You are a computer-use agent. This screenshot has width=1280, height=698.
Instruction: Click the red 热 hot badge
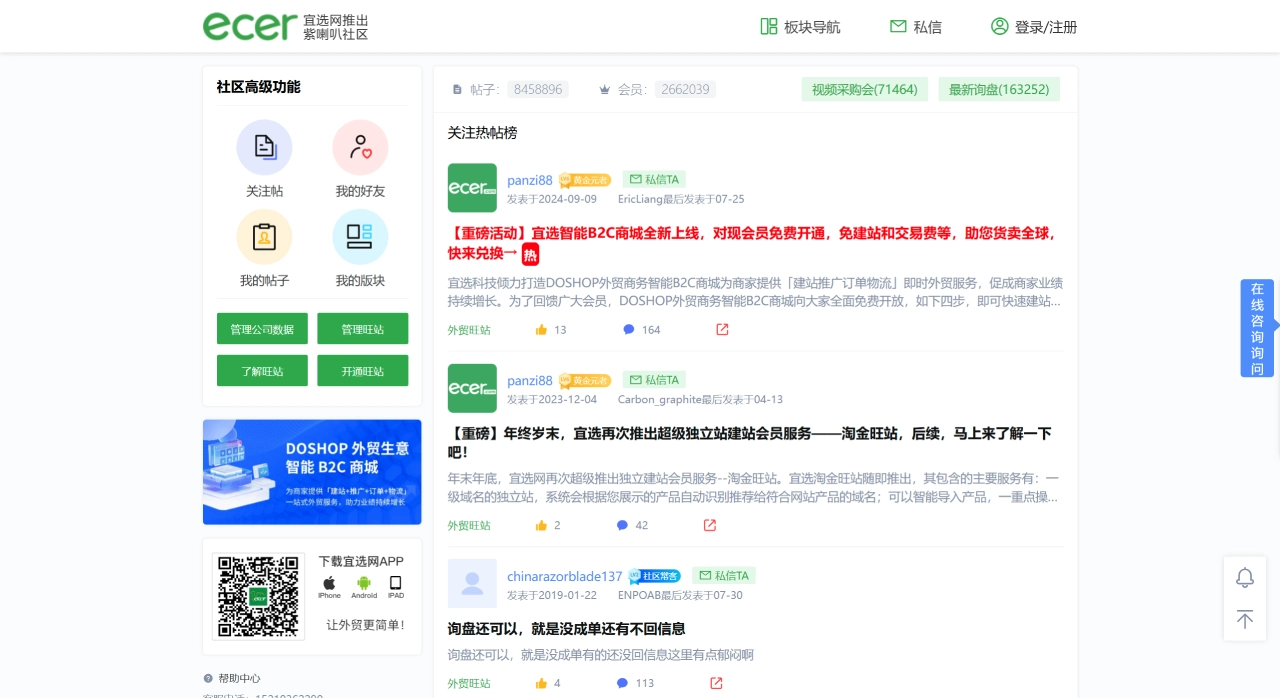(x=531, y=254)
